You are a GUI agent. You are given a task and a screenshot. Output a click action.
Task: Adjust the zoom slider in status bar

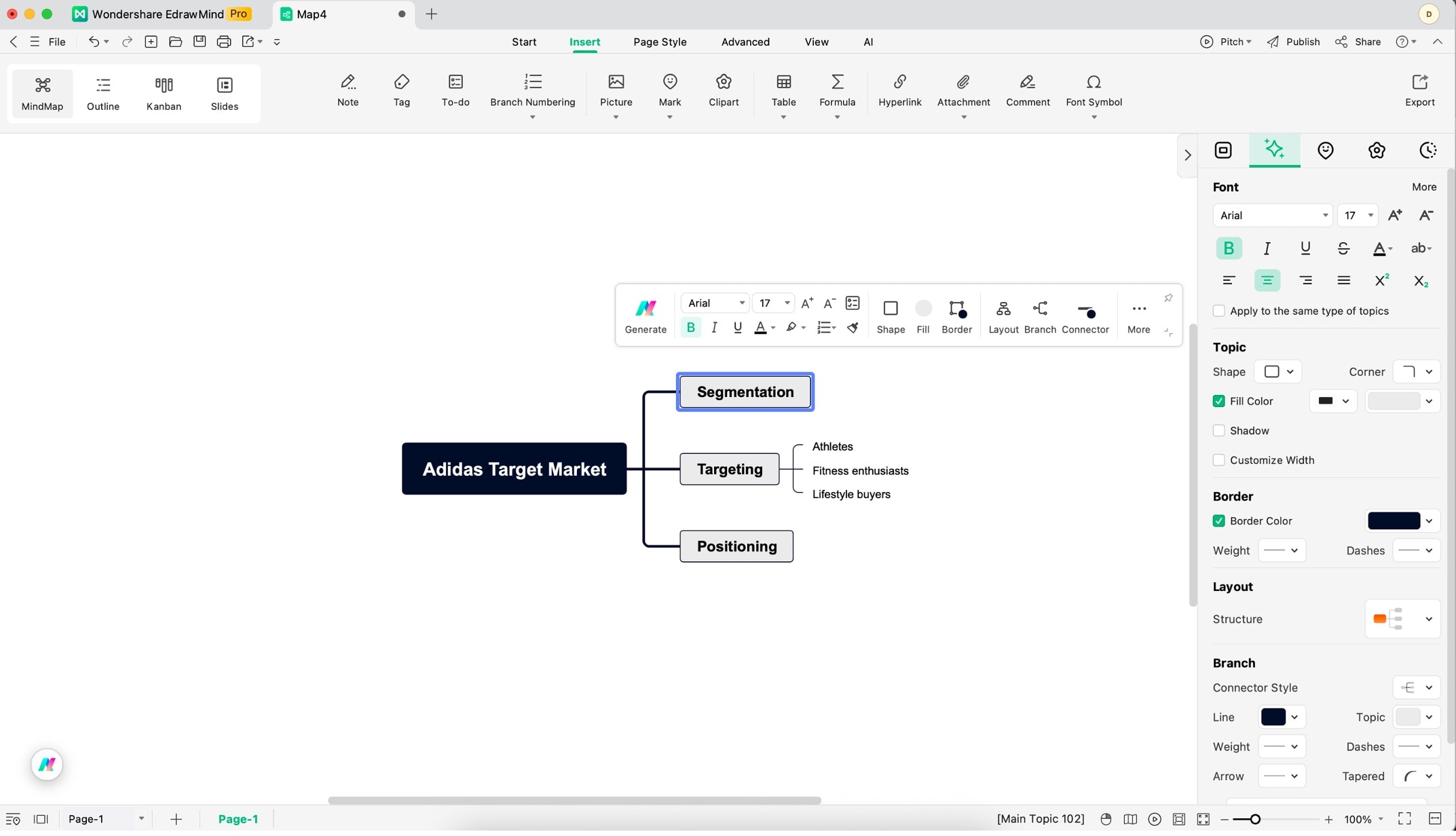click(1254, 819)
